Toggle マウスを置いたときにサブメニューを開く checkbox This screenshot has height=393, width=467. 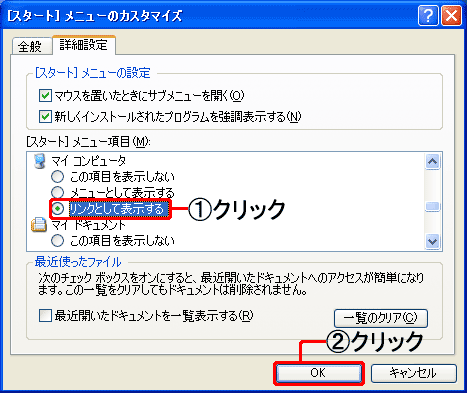tap(45, 96)
